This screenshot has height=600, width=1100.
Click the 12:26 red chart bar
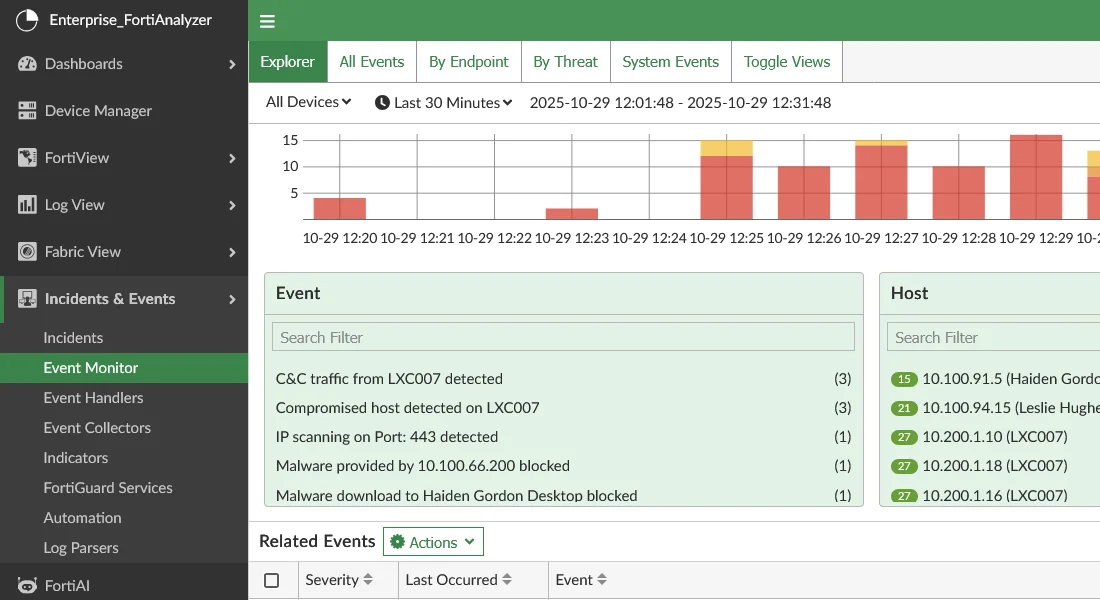(804, 193)
